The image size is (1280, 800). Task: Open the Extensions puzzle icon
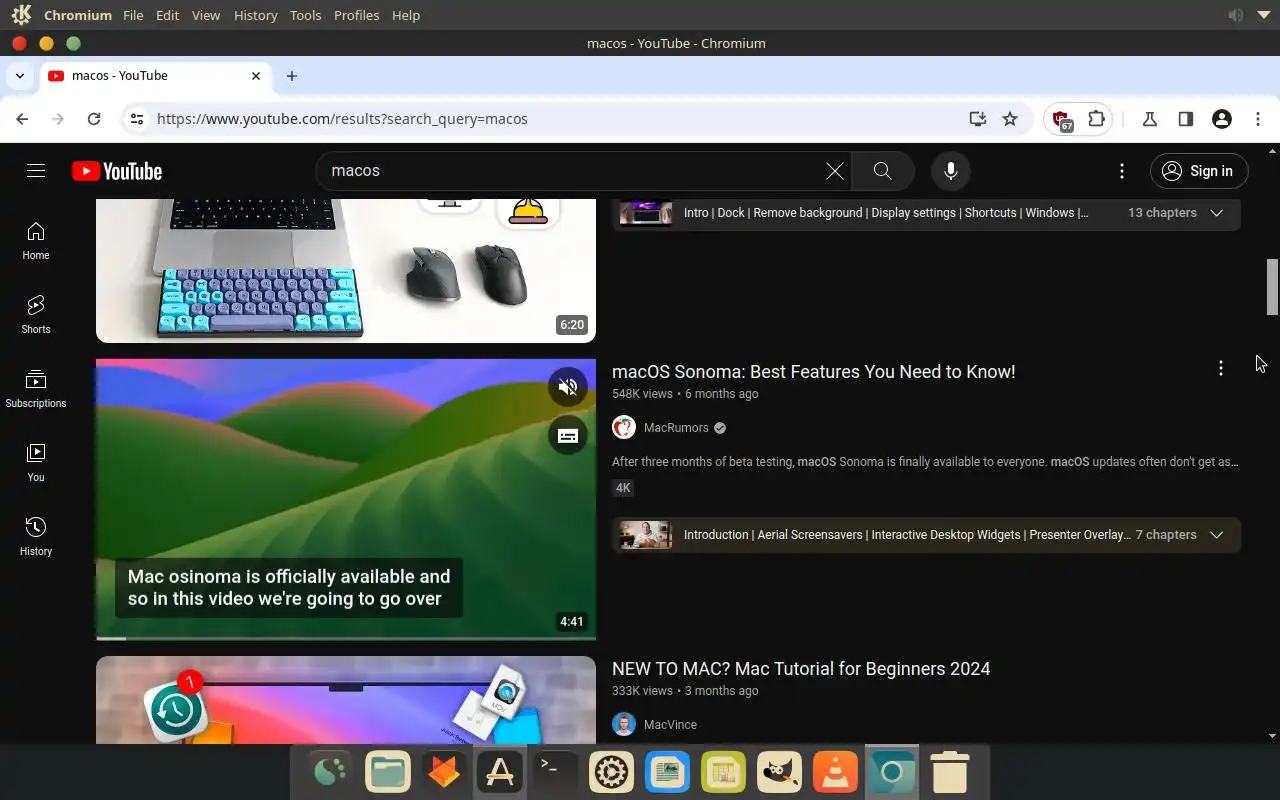(x=1096, y=119)
